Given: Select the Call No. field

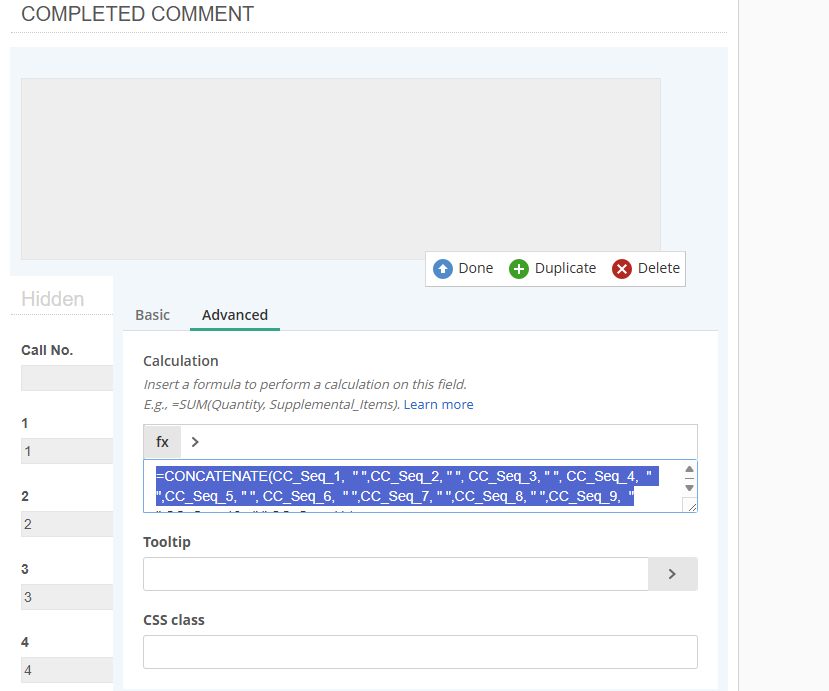Looking at the screenshot, I should click(67, 378).
